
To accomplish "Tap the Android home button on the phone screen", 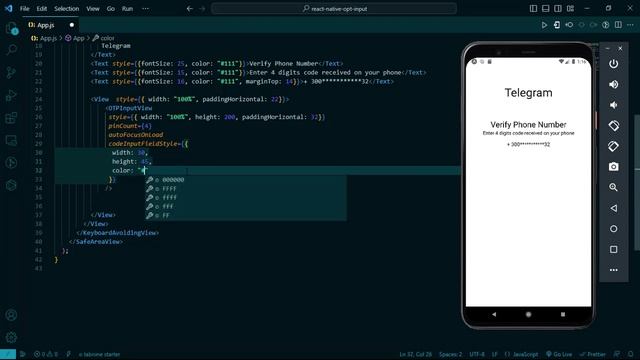I will click(529, 314).
